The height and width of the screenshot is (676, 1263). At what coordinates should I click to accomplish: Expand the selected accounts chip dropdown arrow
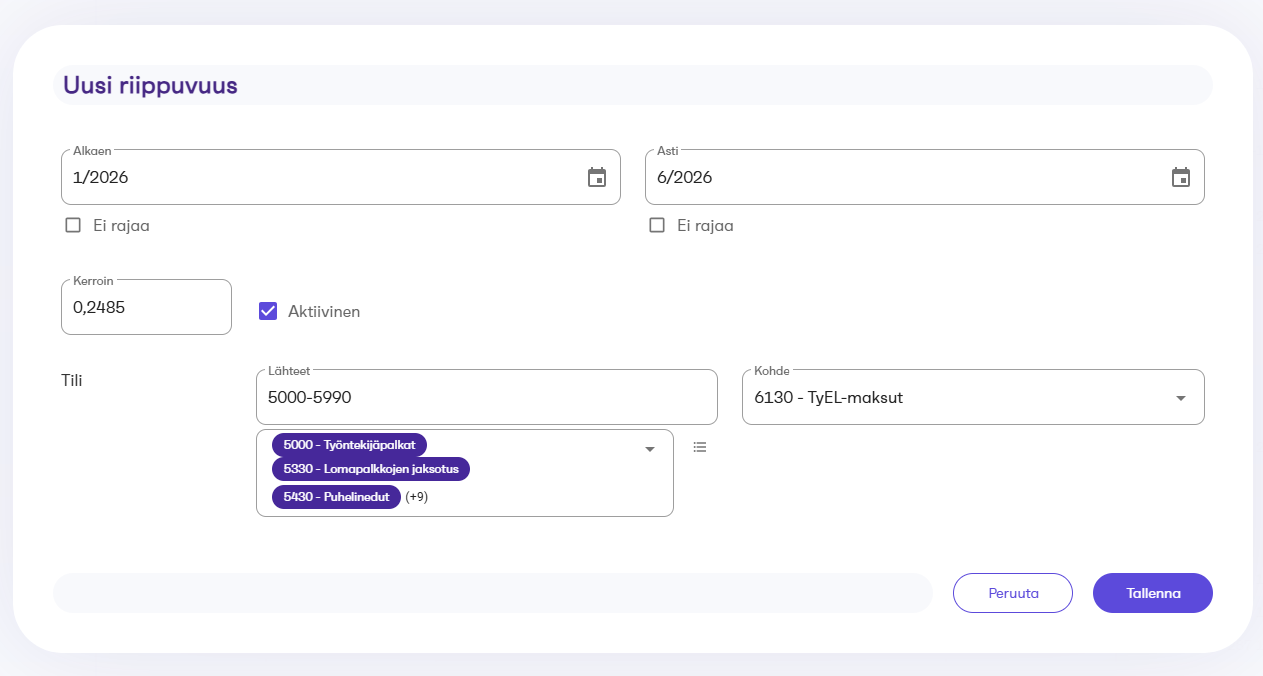pos(650,449)
